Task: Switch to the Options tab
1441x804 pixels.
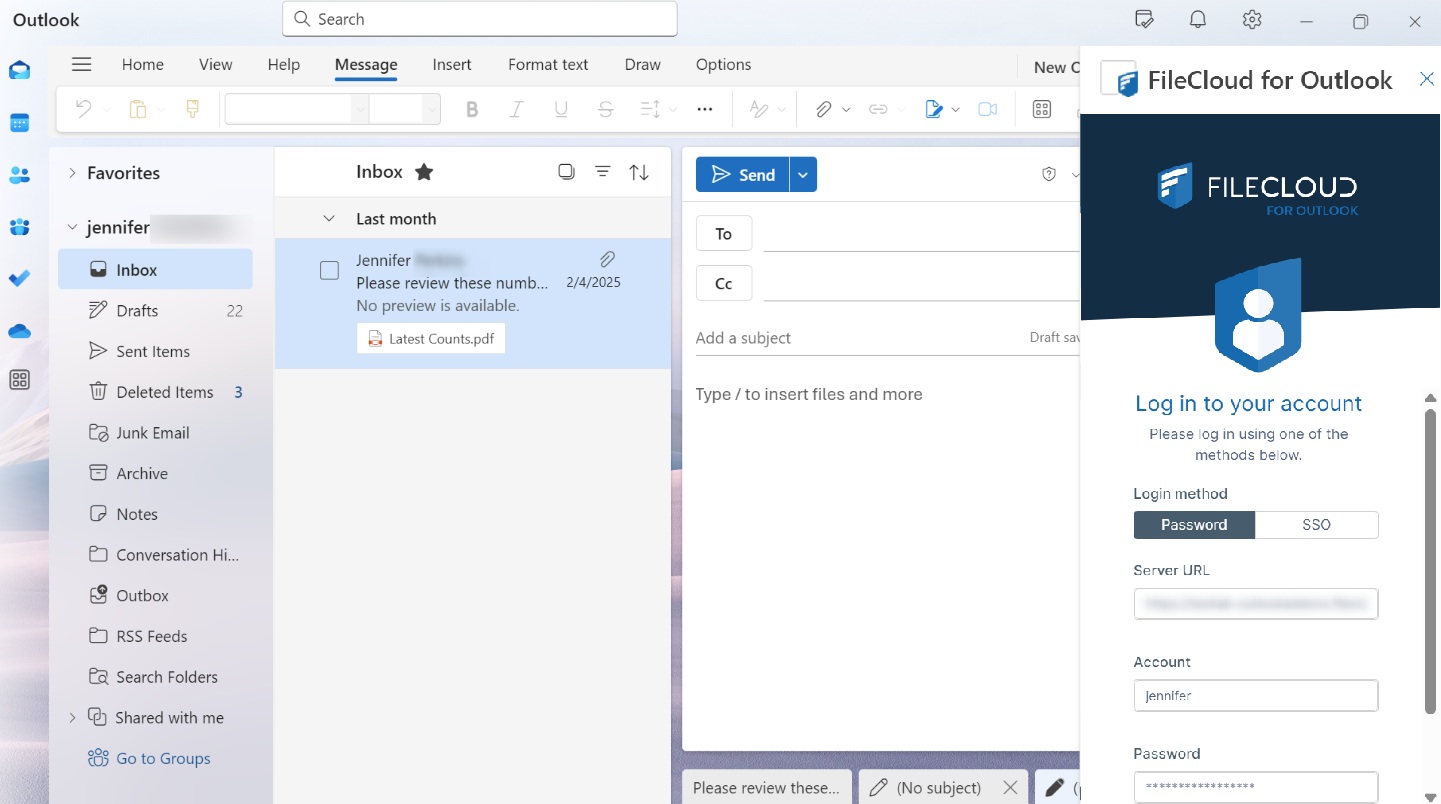Action: (x=724, y=64)
